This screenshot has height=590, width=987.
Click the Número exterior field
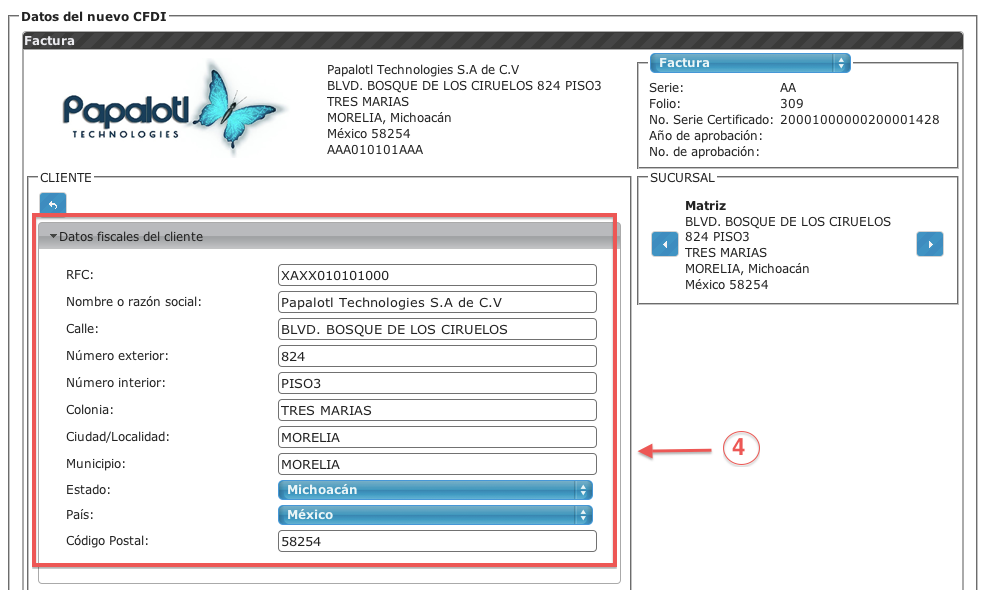coord(437,356)
